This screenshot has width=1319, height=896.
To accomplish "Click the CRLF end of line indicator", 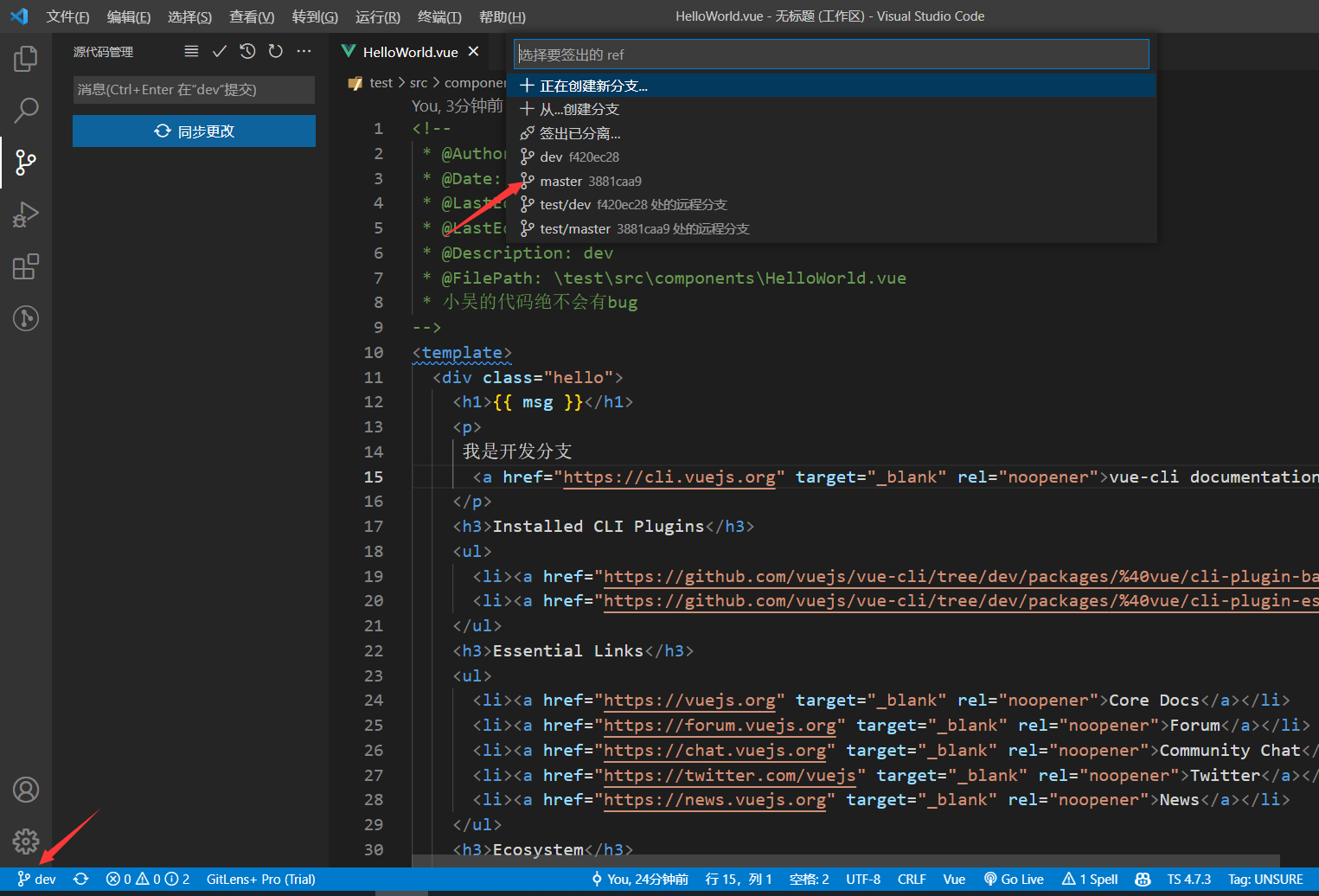I will click(912, 880).
